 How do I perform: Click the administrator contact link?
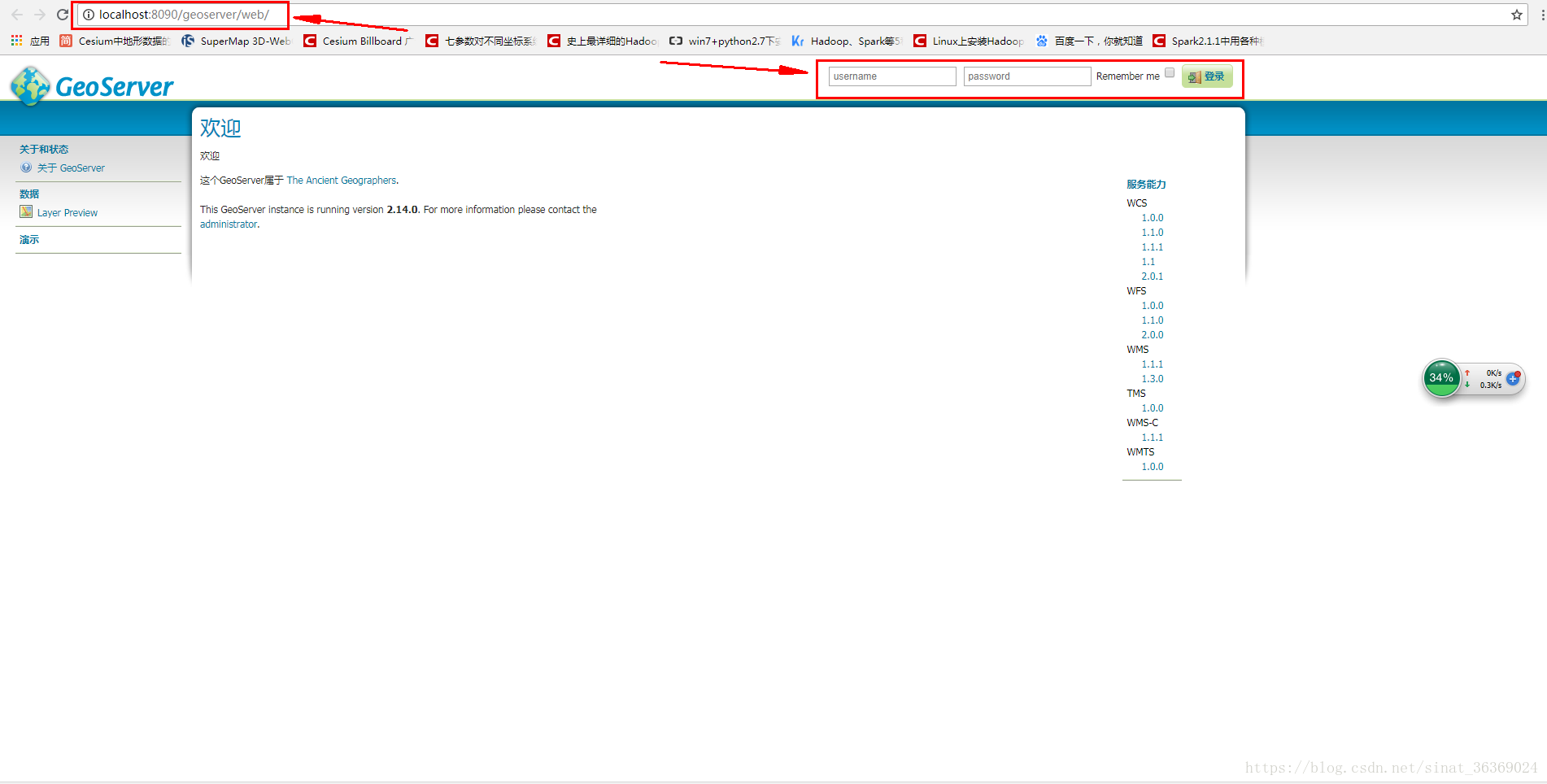[x=229, y=224]
